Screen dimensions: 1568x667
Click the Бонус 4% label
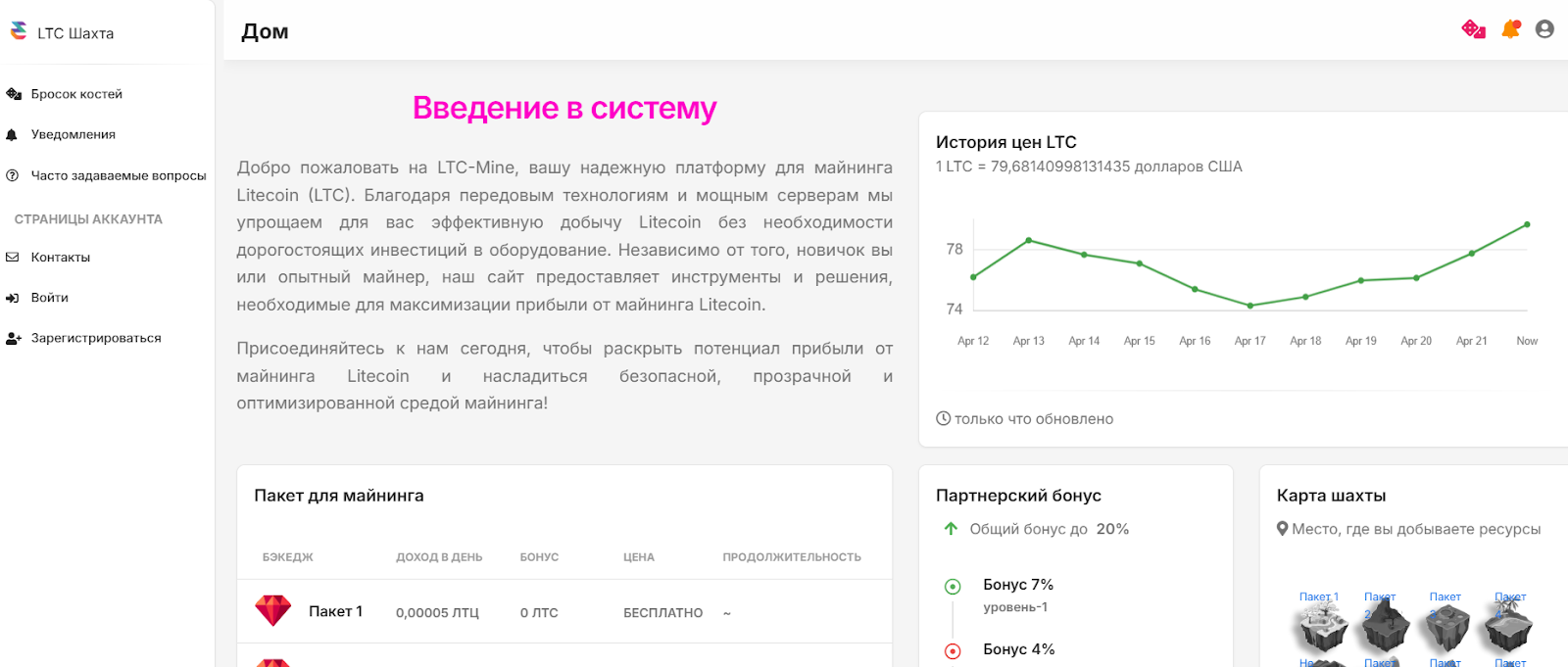coord(1018,649)
